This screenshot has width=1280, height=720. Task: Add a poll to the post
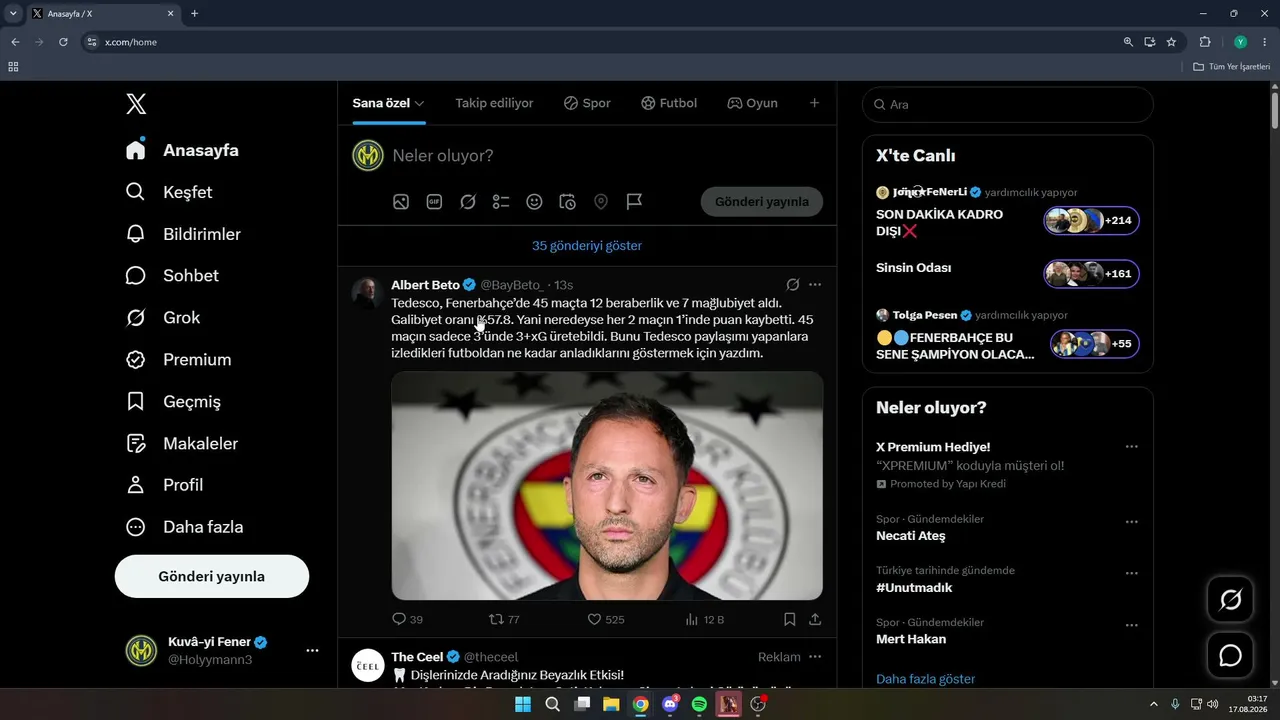pyautogui.click(x=501, y=202)
